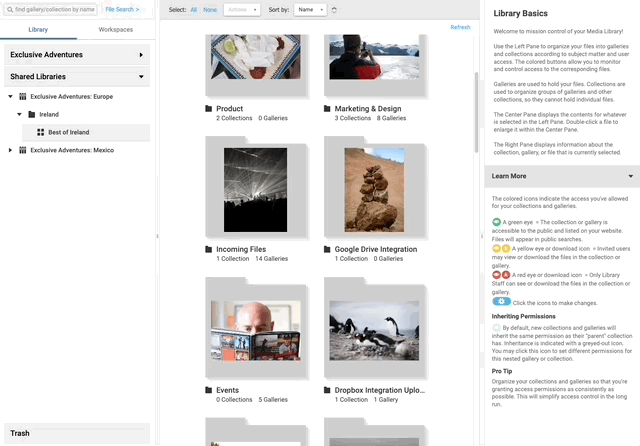Open the Events folder thumbnail
This screenshot has height=446, width=640.
click(256, 330)
